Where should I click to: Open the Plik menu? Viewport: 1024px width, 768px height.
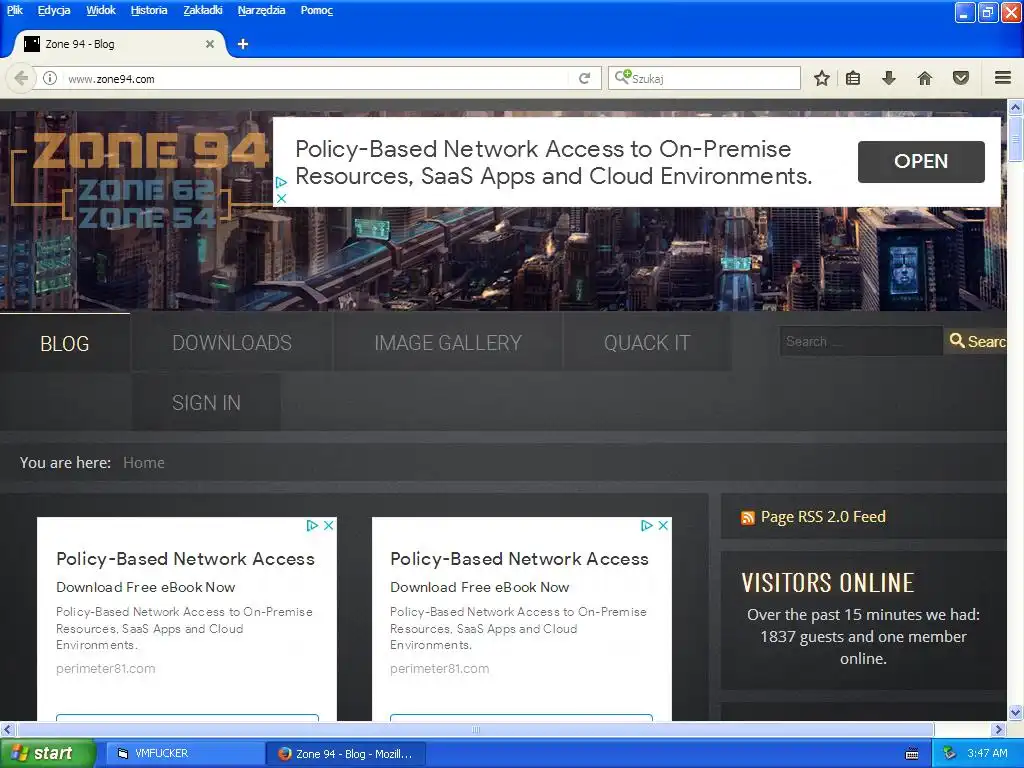point(14,10)
